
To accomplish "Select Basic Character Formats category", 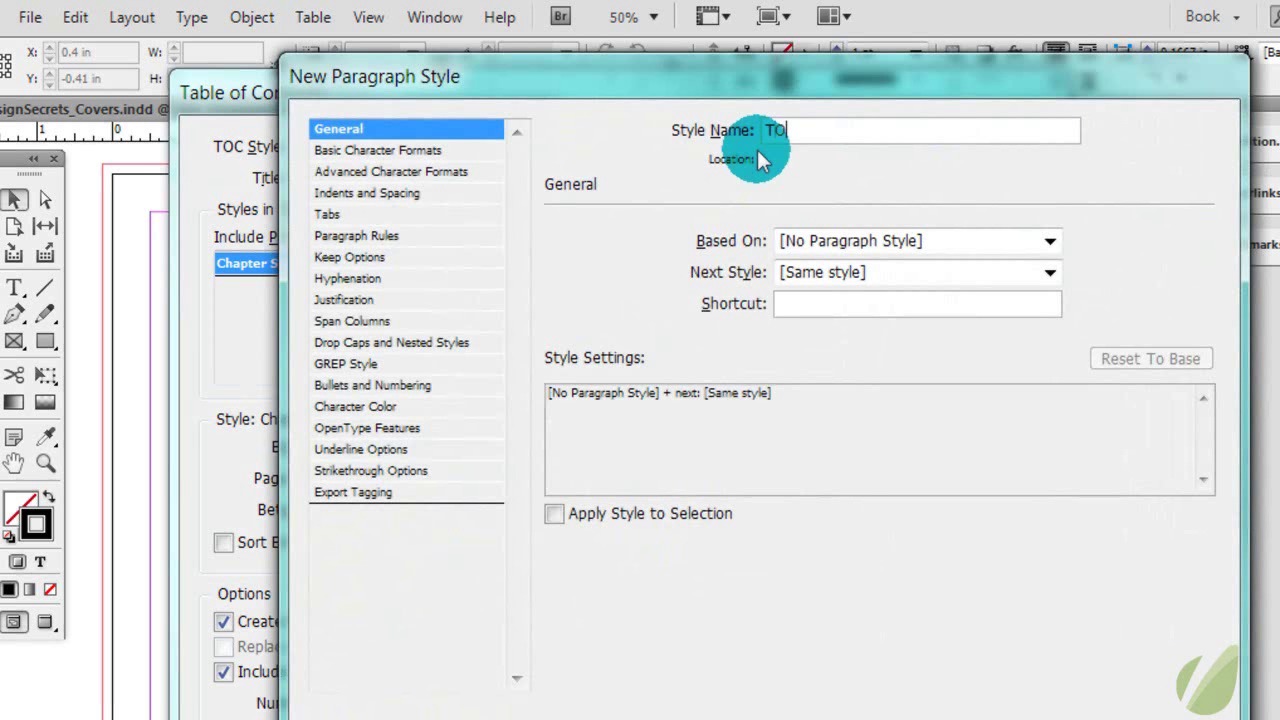I will (x=378, y=150).
